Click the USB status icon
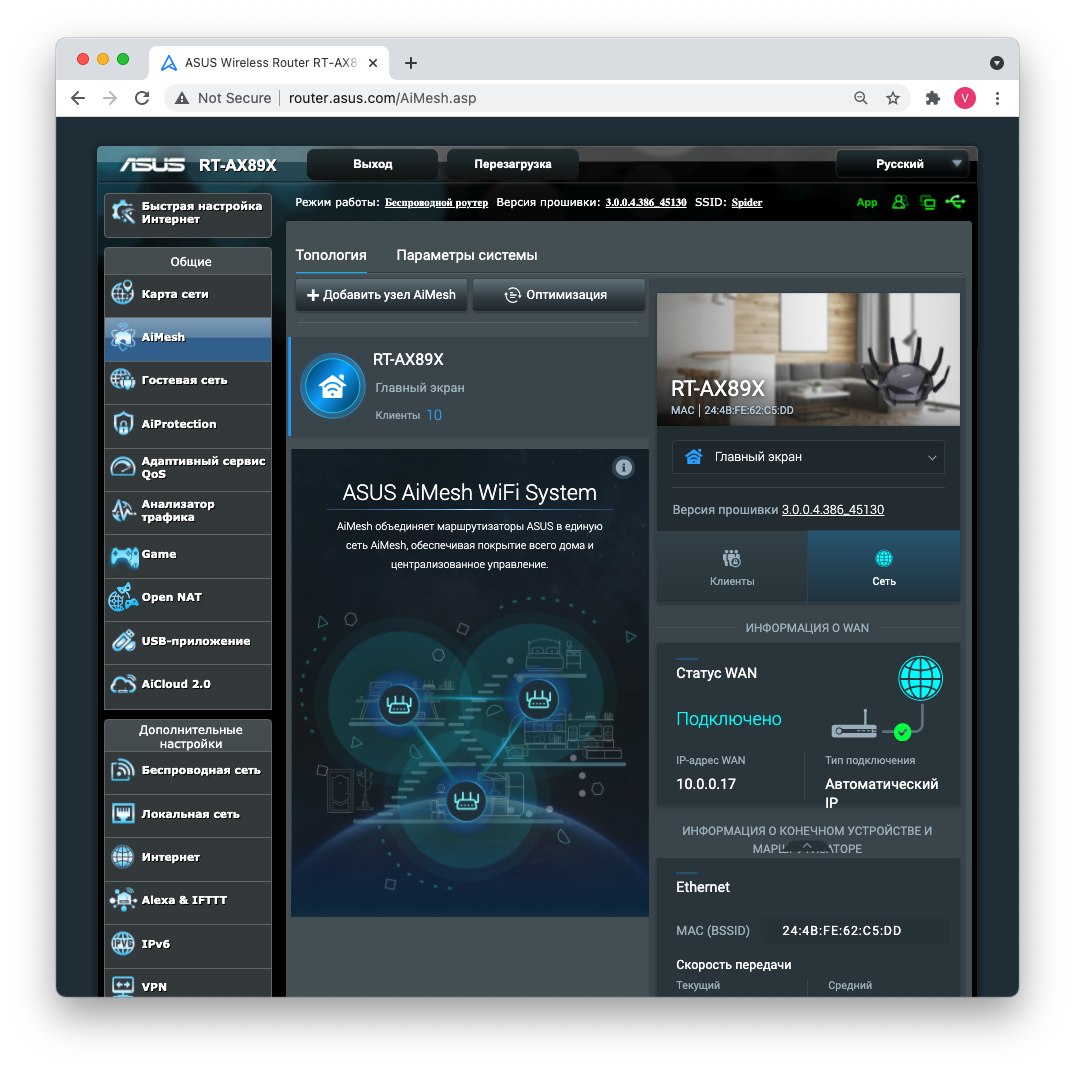 (x=955, y=202)
